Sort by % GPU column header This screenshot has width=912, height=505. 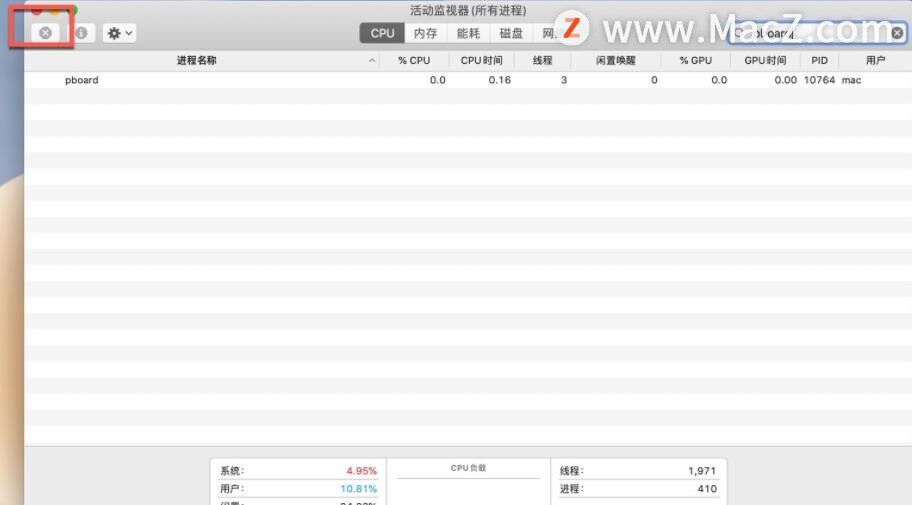click(x=696, y=61)
